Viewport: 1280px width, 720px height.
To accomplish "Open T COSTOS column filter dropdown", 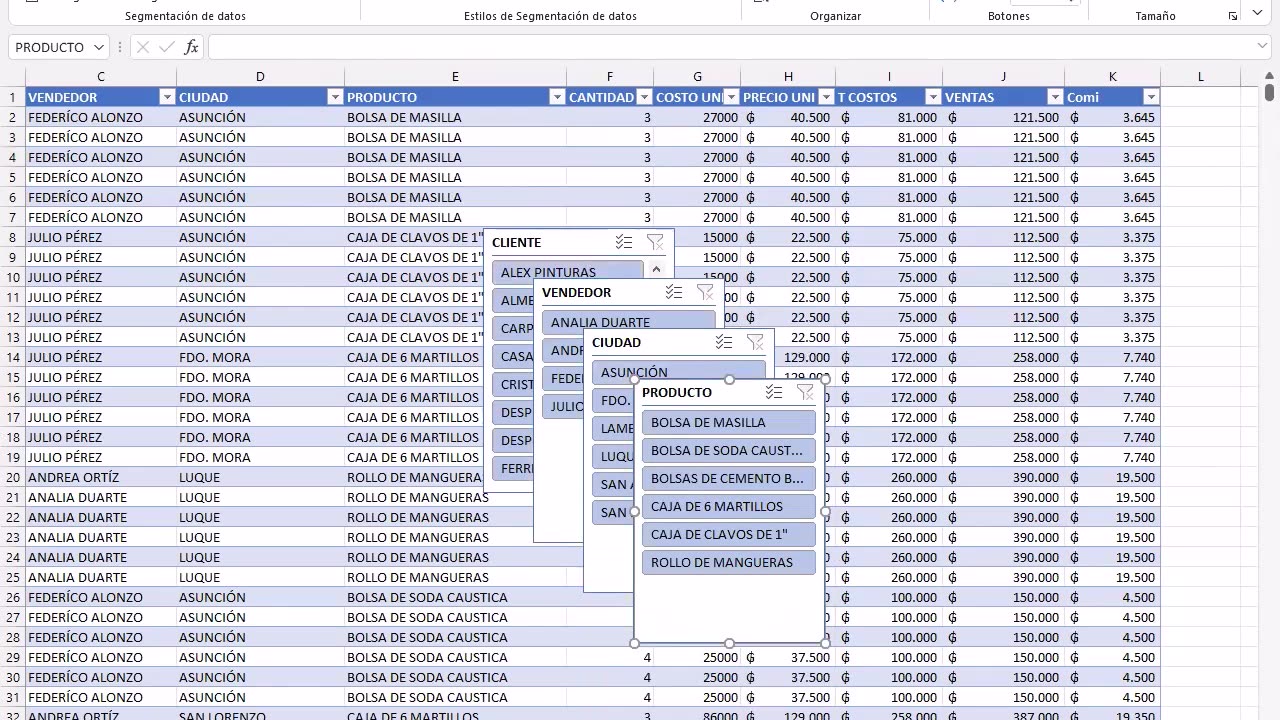I will click(933, 97).
